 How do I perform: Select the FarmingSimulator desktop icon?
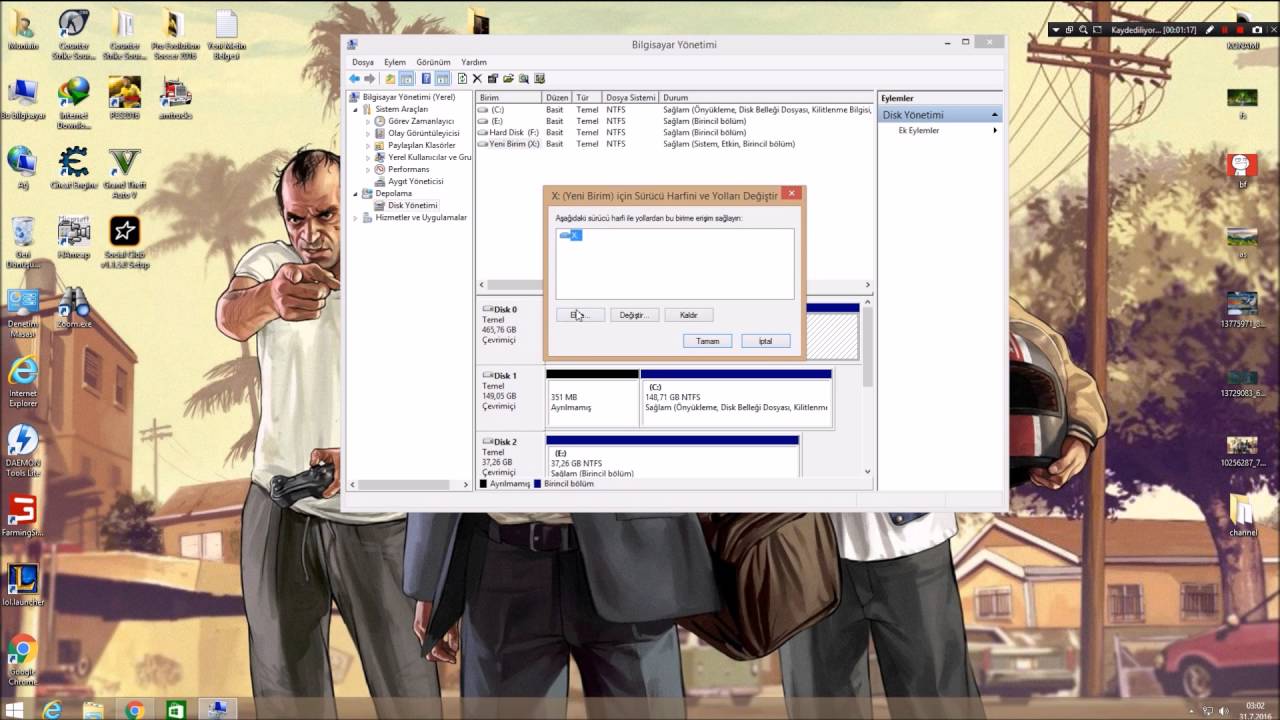coord(22,516)
